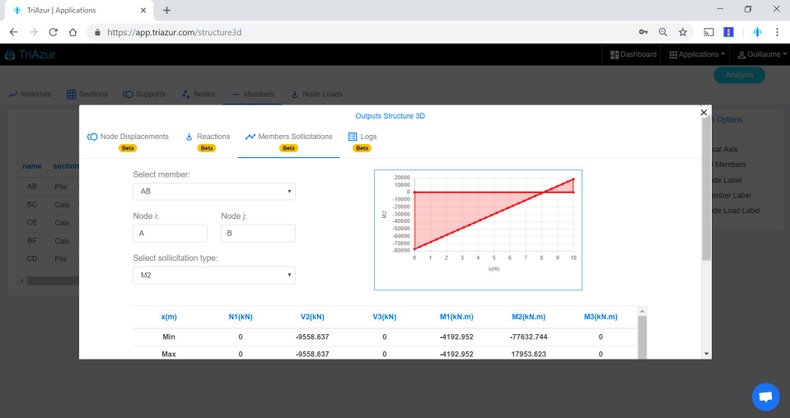Viewport: 790px width, 418px height.
Task: Click the Node i field containing A
Action: [x=170, y=233]
